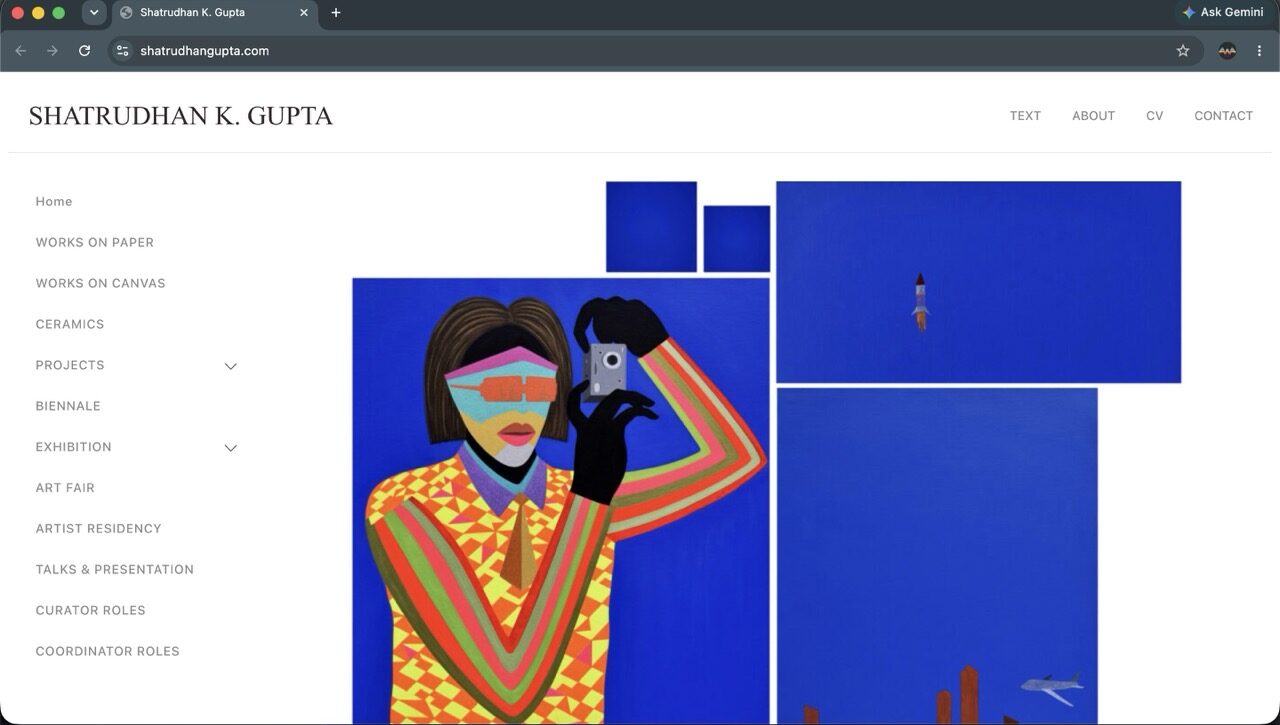The width and height of the screenshot is (1280, 725).
Task: Open the ABOUT page
Action: [1093, 116]
